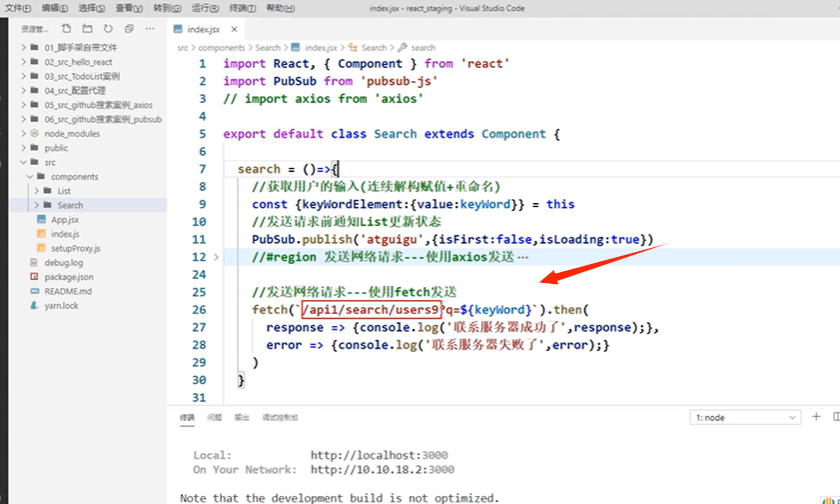Open the 转到(G) menu
This screenshot has width=840, height=504.
[x=167, y=9]
